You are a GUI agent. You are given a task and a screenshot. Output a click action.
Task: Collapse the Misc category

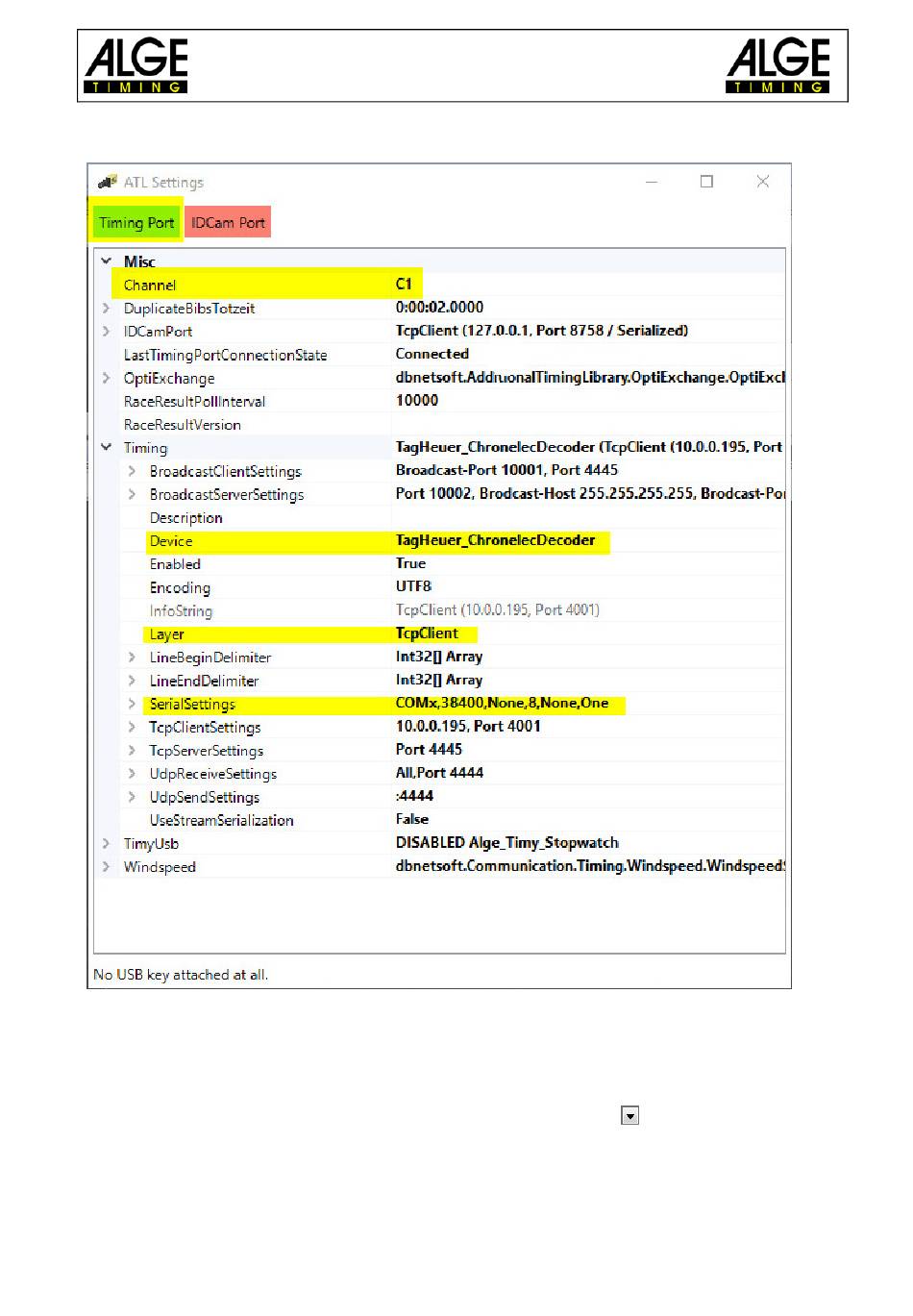click(107, 261)
